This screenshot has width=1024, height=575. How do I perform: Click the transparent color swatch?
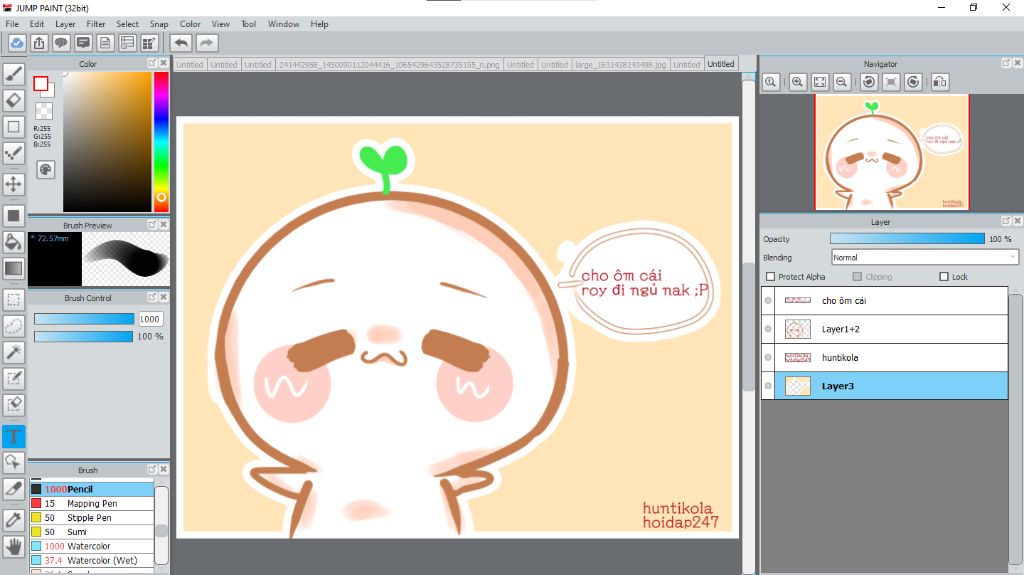point(44,110)
